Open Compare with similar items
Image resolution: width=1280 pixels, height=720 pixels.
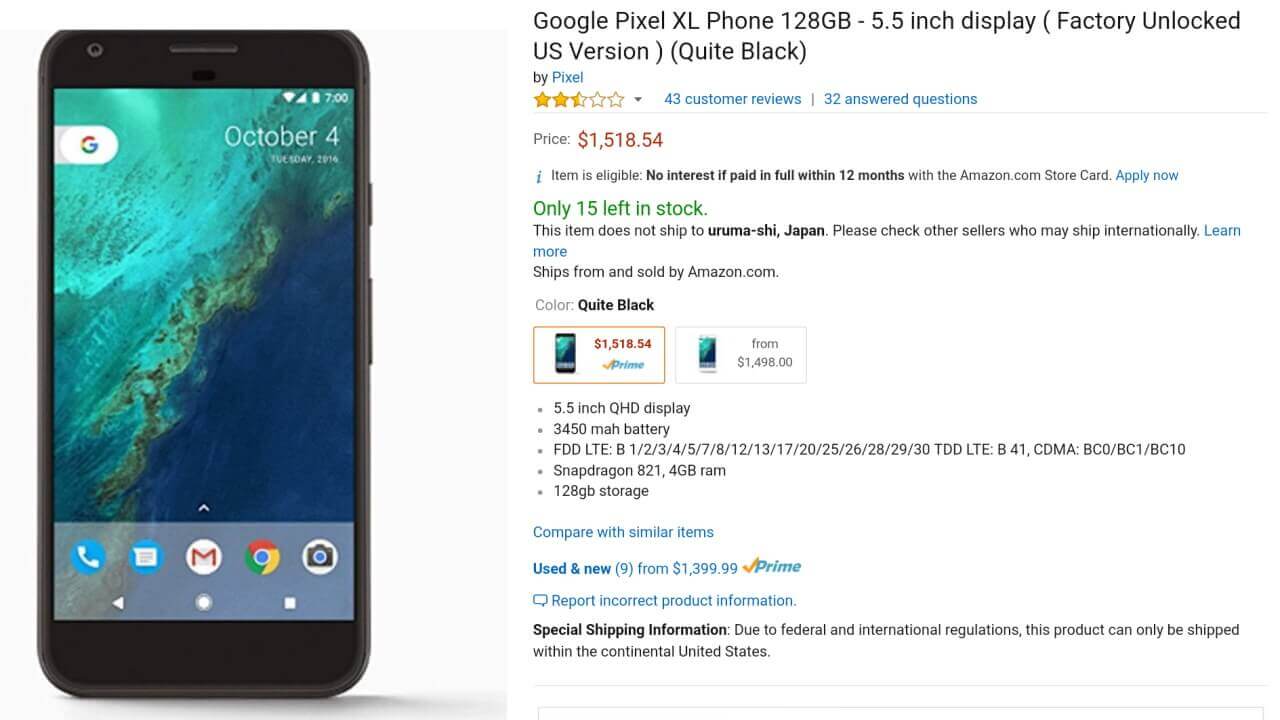[623, 532]
